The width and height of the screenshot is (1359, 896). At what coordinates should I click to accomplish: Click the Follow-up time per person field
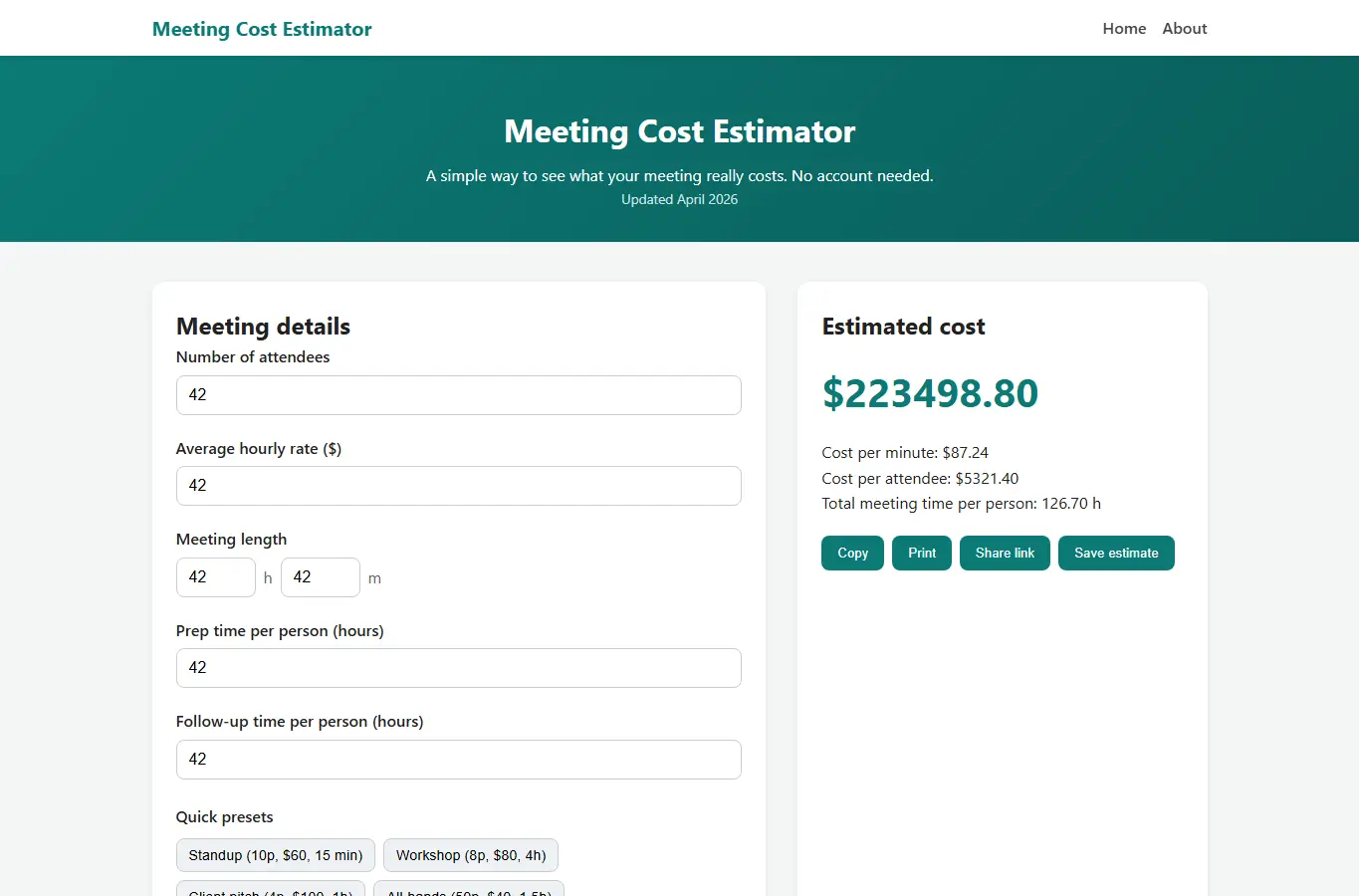pos(459,760)
